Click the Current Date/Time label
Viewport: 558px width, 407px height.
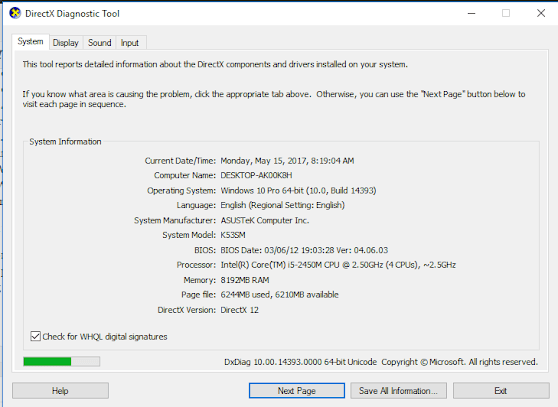180,161
